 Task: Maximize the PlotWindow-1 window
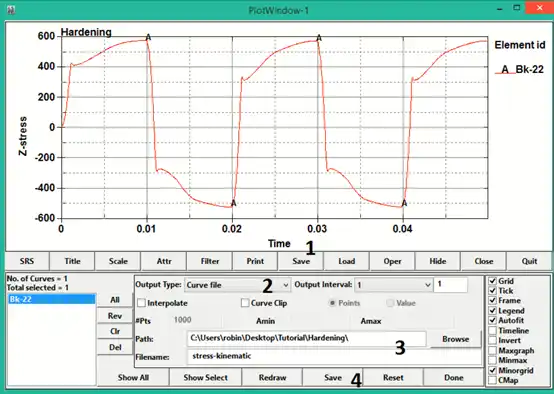(x=517, y=8)
